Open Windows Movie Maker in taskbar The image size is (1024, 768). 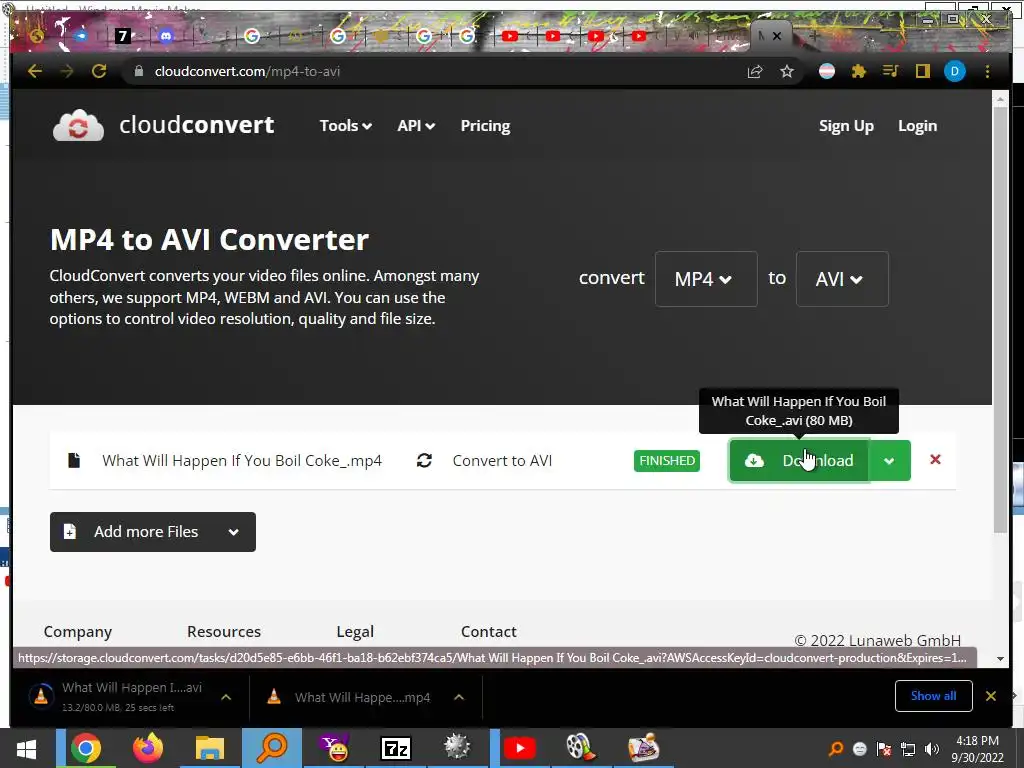(x=579, y=748)
